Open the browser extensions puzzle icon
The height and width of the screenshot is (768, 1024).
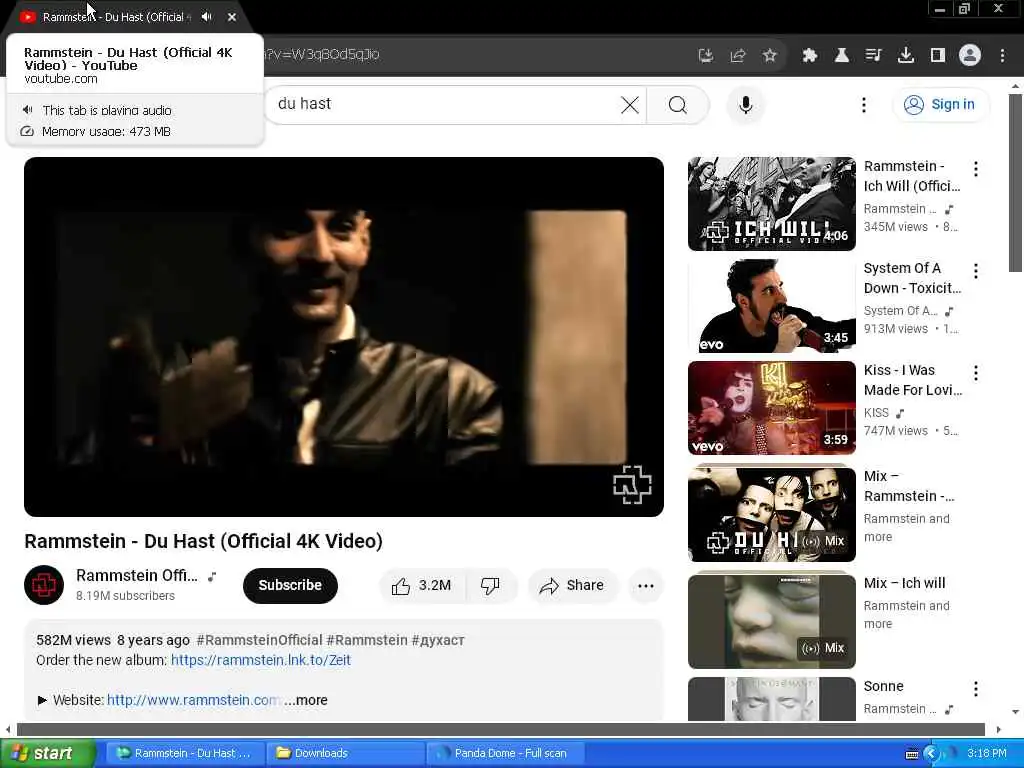[x=810, y=56]
